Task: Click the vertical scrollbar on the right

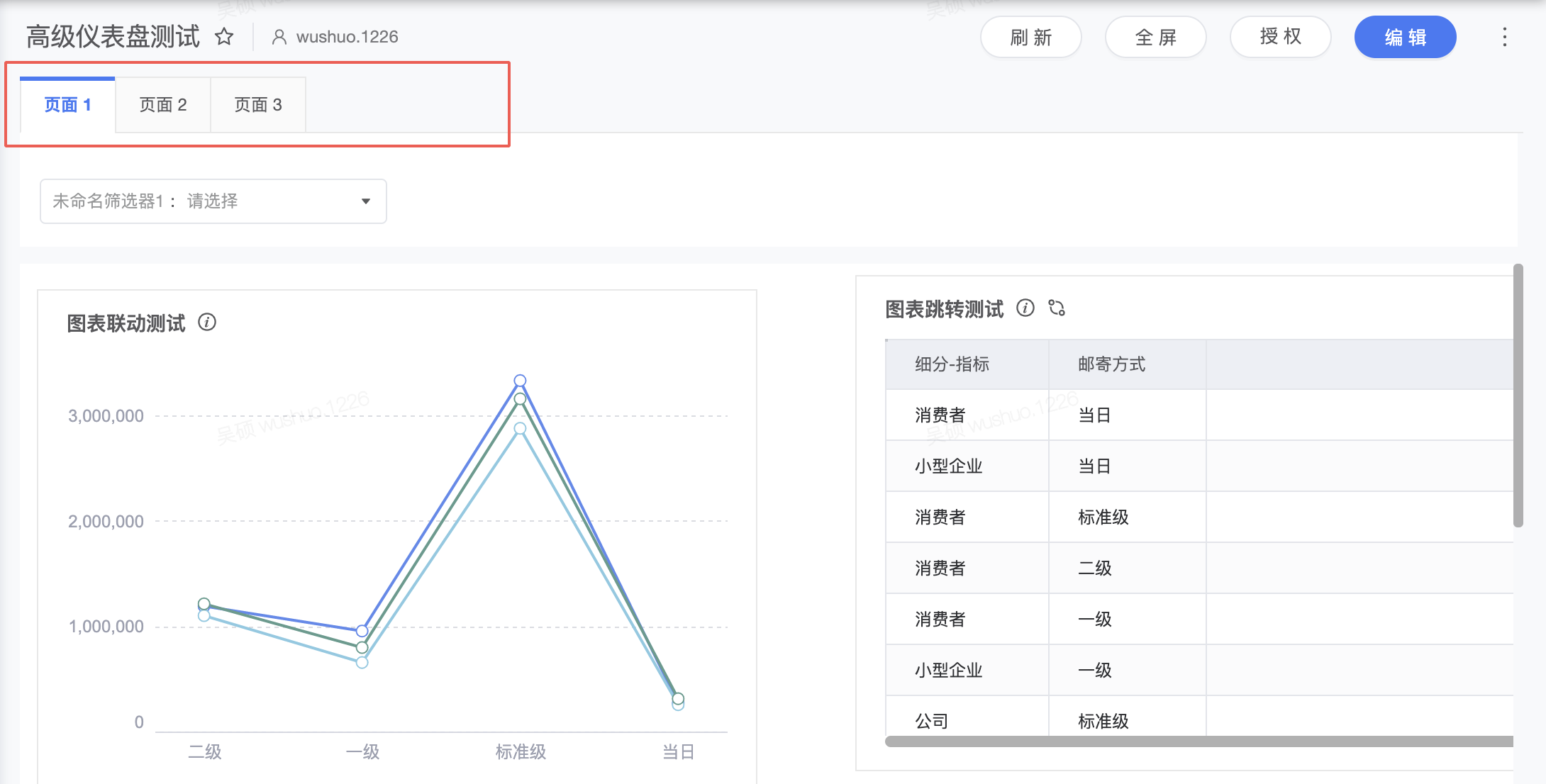Action: click(x=1518, y=396)
